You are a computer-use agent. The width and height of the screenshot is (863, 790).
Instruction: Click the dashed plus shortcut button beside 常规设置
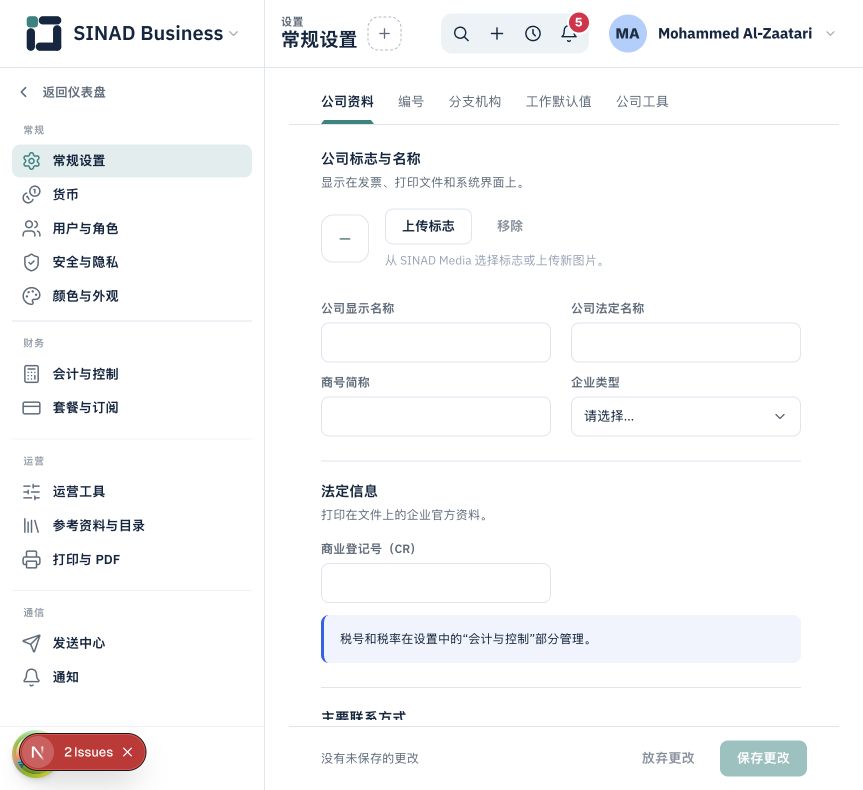[384, 34]
